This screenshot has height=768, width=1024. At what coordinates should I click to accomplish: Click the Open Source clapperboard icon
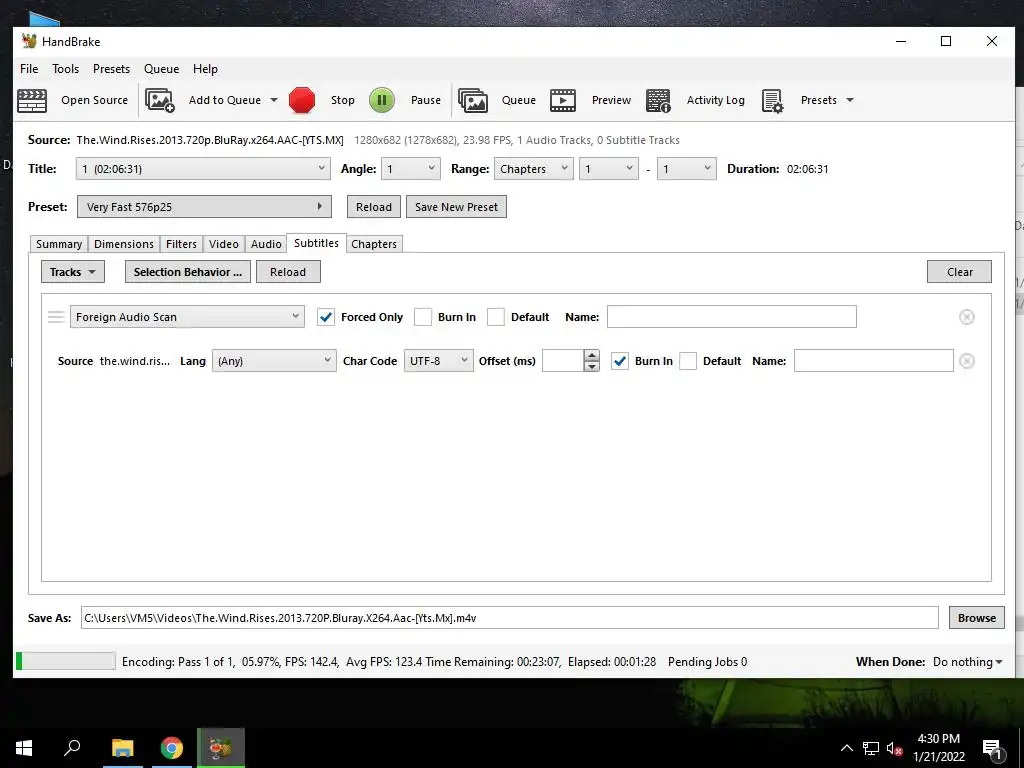click(x=31, y=101)
